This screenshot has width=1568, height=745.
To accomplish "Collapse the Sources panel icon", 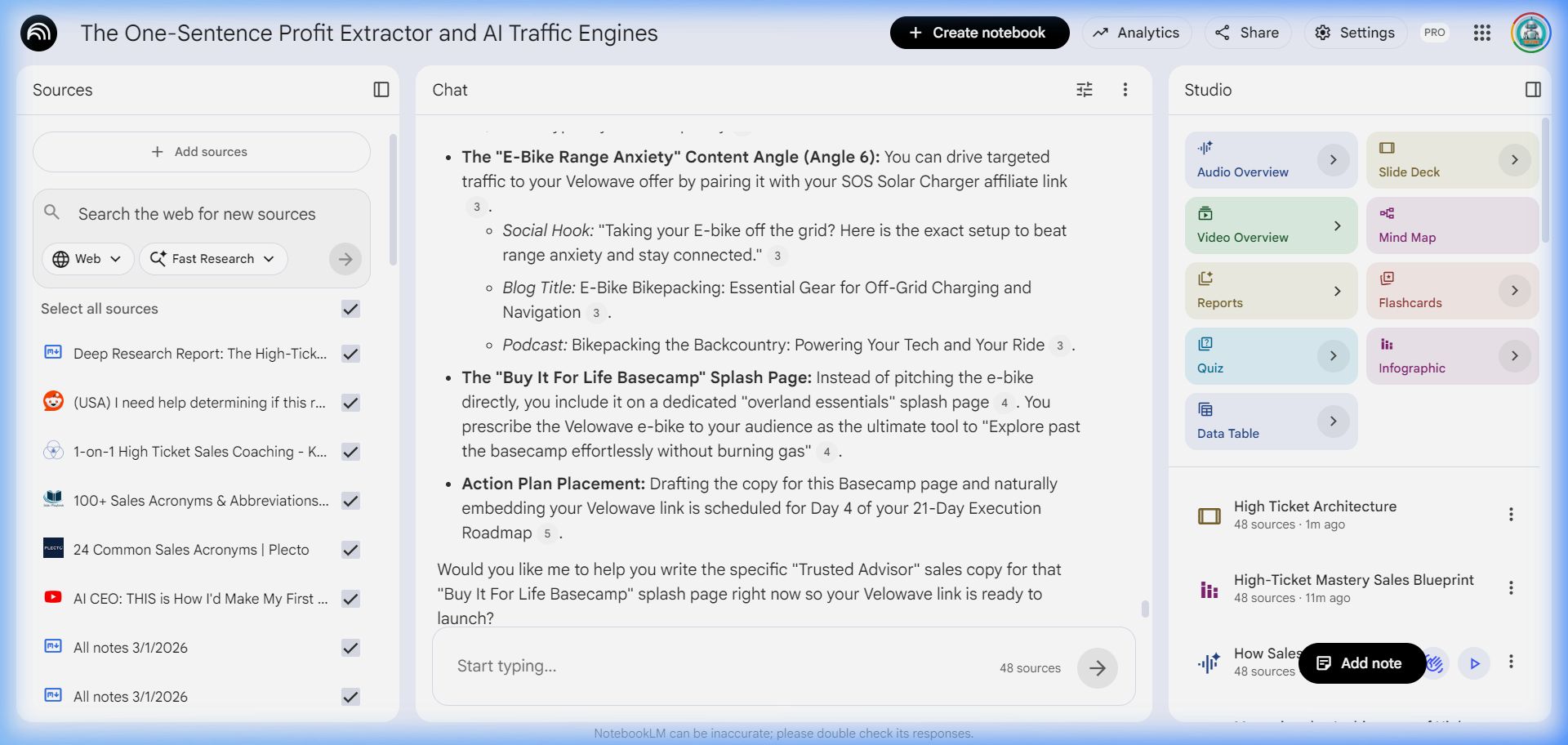I will point(381,90).
